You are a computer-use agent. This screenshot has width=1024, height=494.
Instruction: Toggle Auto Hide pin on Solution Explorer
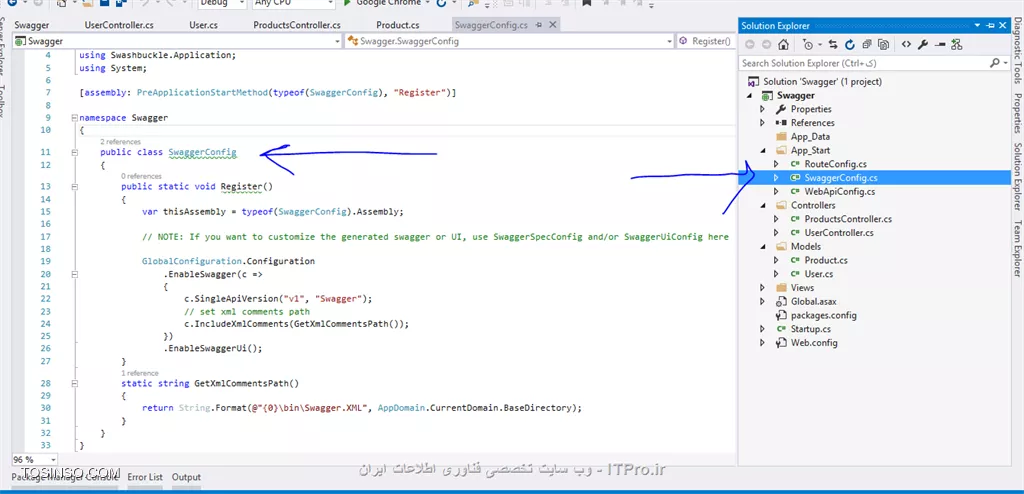(991, 25)
